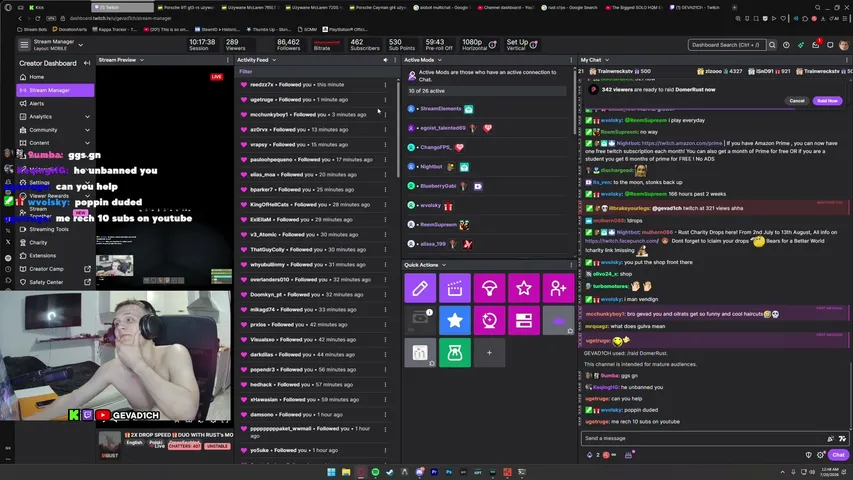This screenshot has height=480, width=853.
Task: Open whispers icon in top bar
Action: pos(830,45)
